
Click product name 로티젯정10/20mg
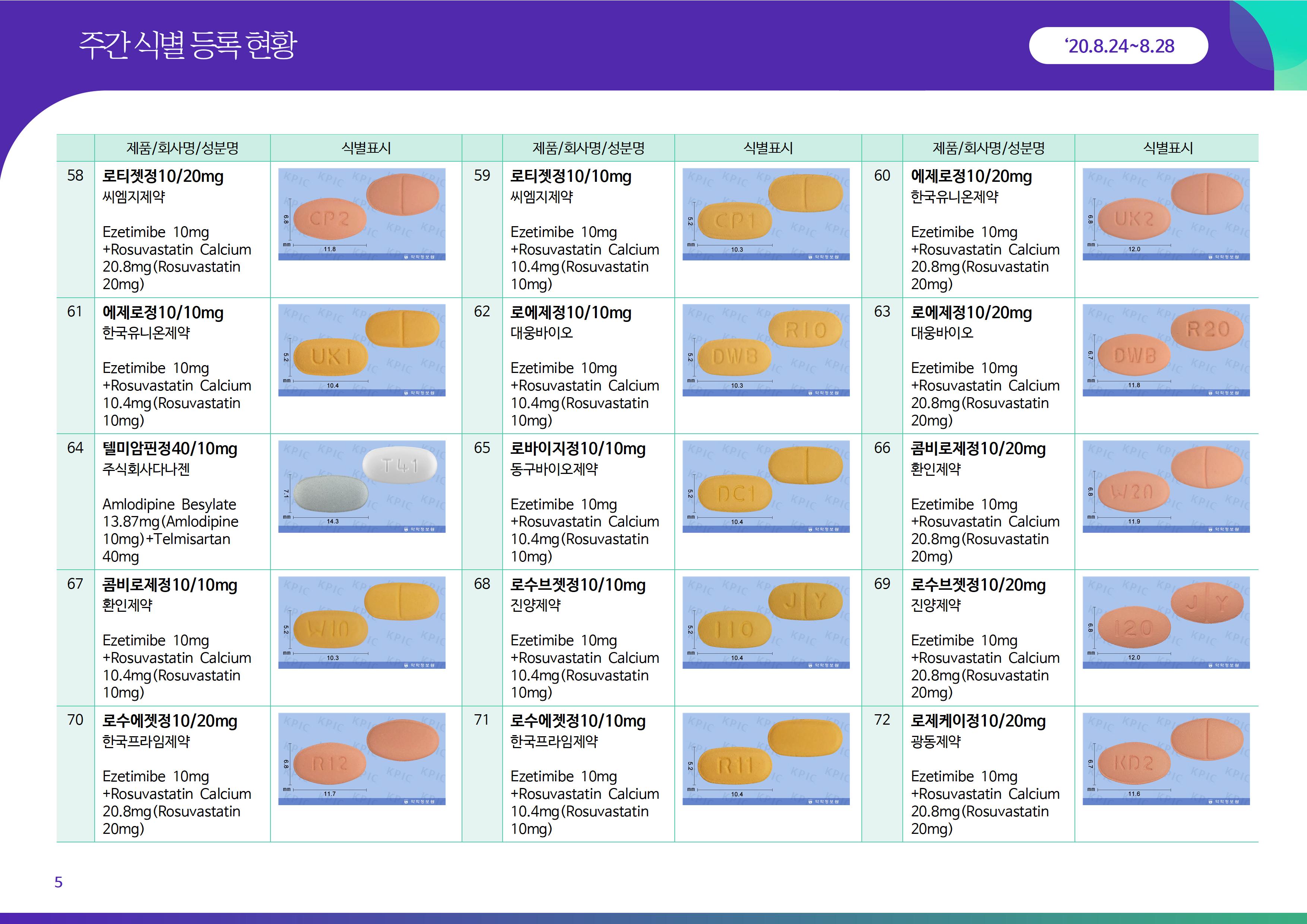point(163,177)
